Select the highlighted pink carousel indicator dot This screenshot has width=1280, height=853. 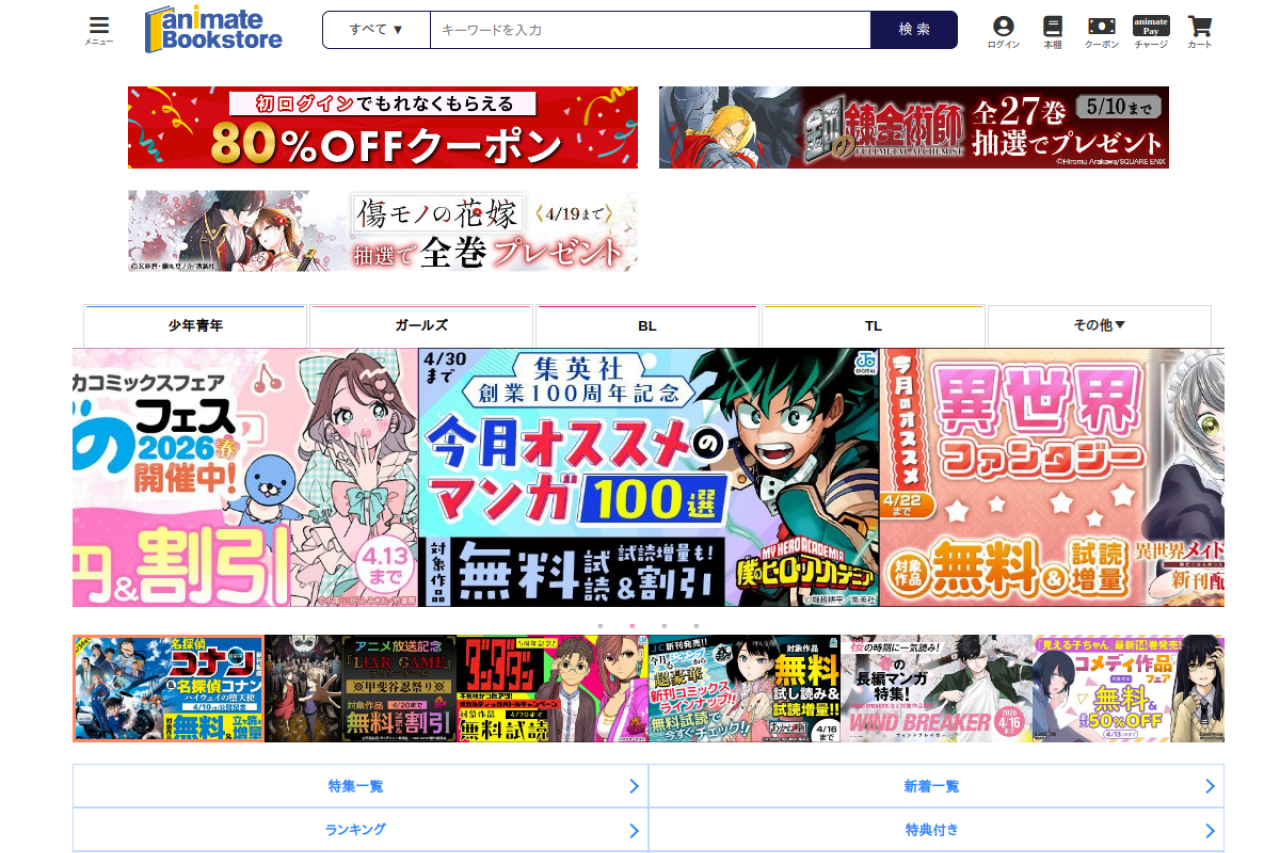click(x=632, y=626)
